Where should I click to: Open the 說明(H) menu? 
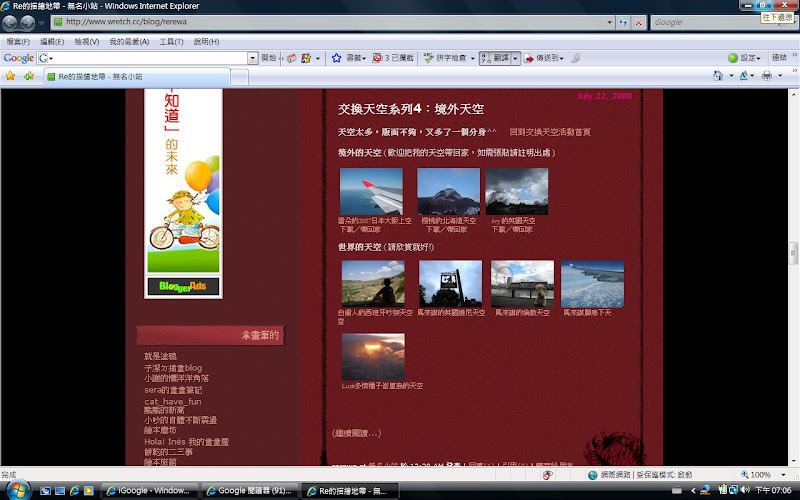pos(206,42)
